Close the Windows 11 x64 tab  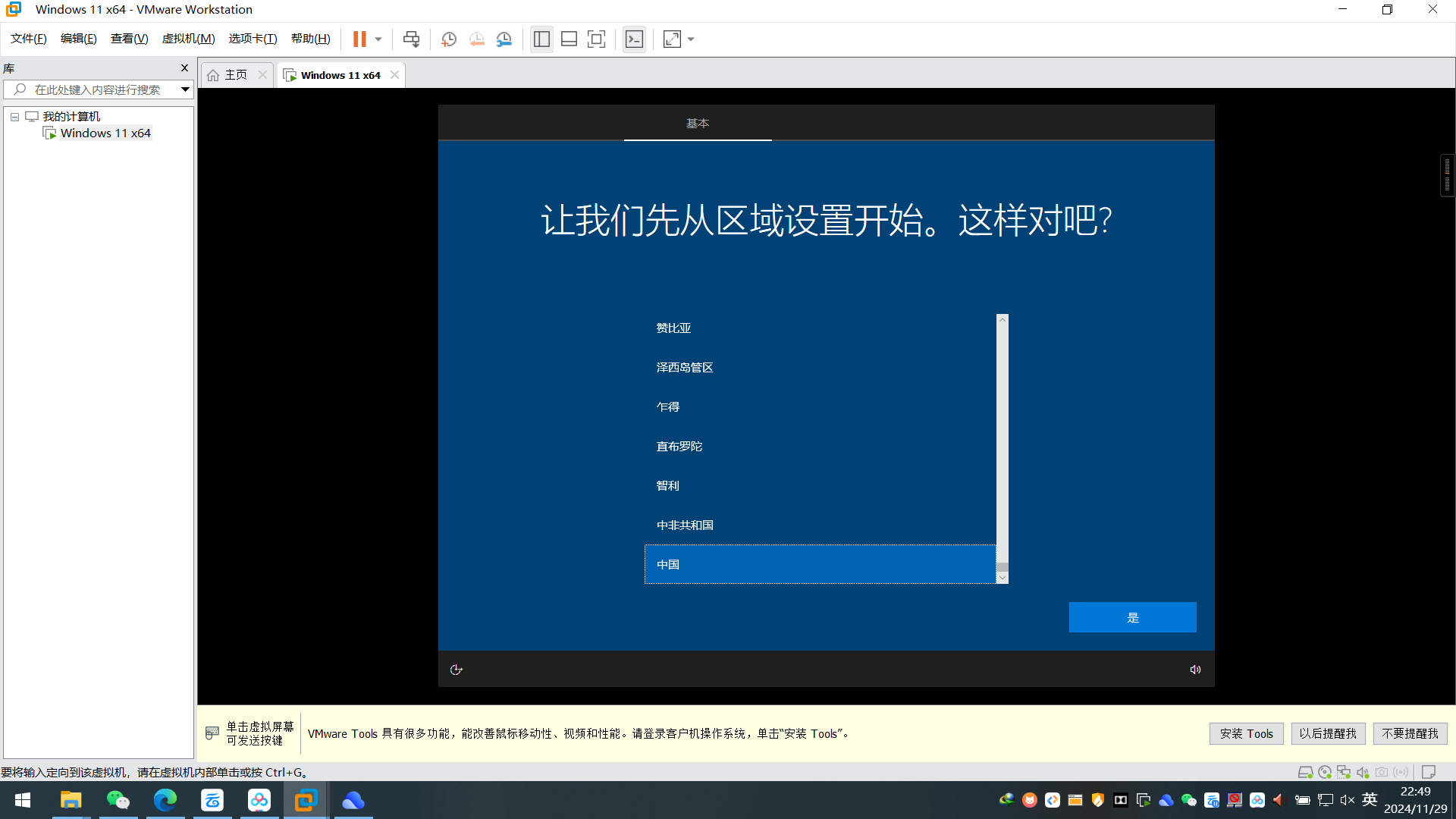[394, 74]
